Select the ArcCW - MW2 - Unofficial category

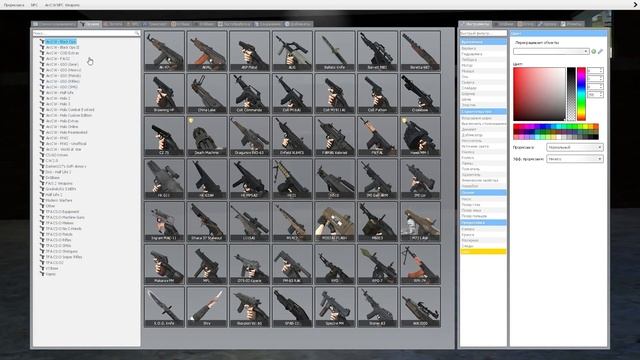(66, 144)
